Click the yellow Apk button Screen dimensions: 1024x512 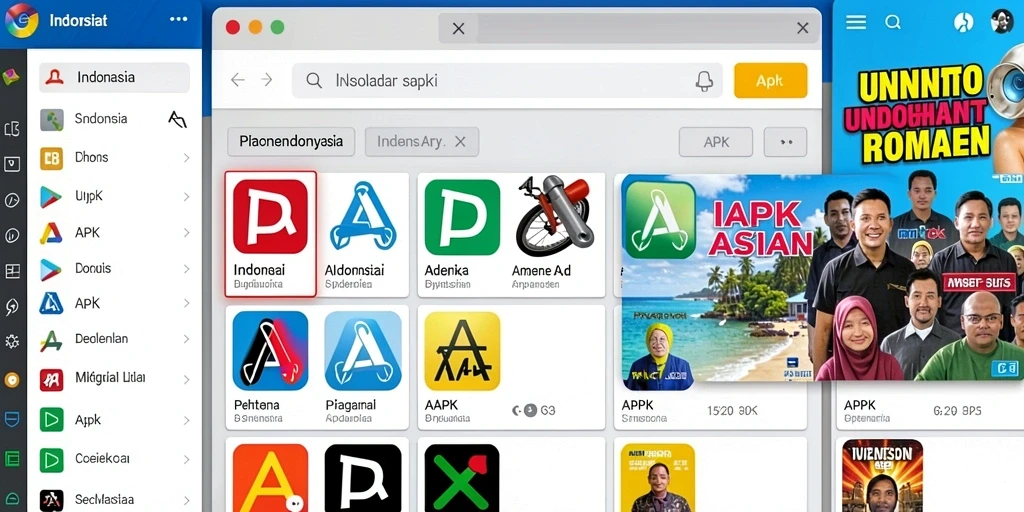coord(771,80)
